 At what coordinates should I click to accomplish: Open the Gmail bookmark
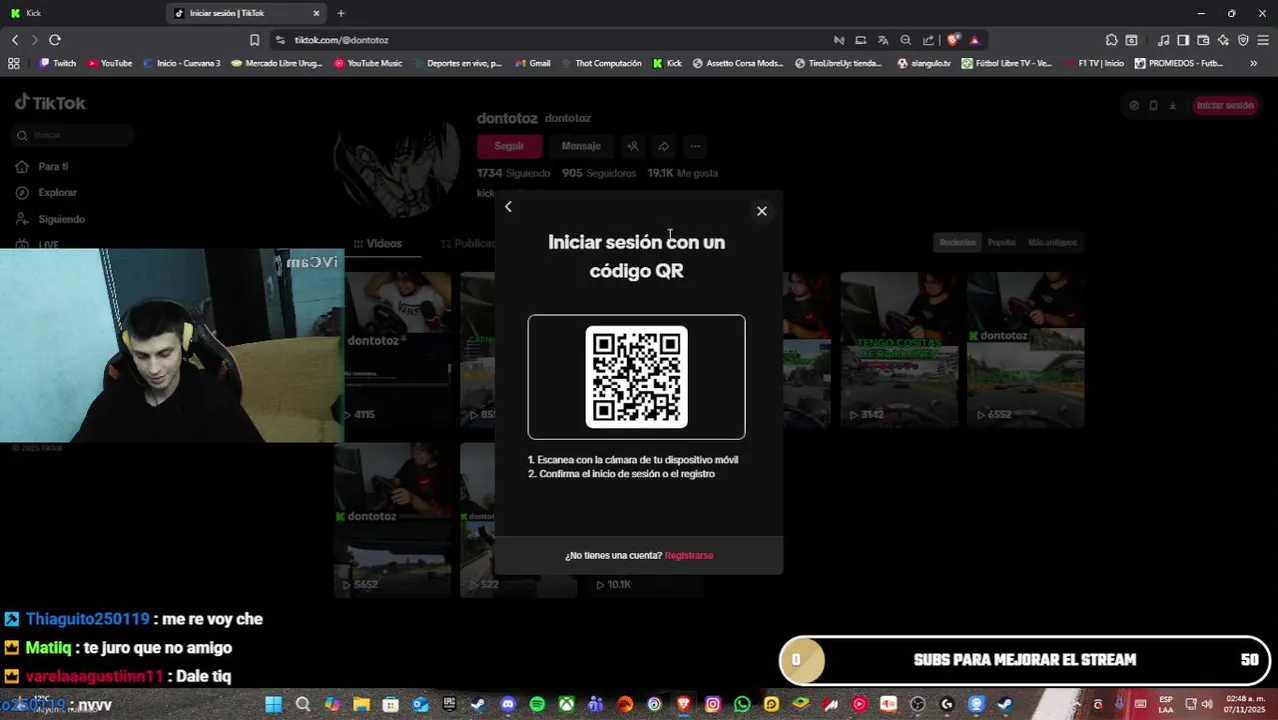(x=533, y=63)
